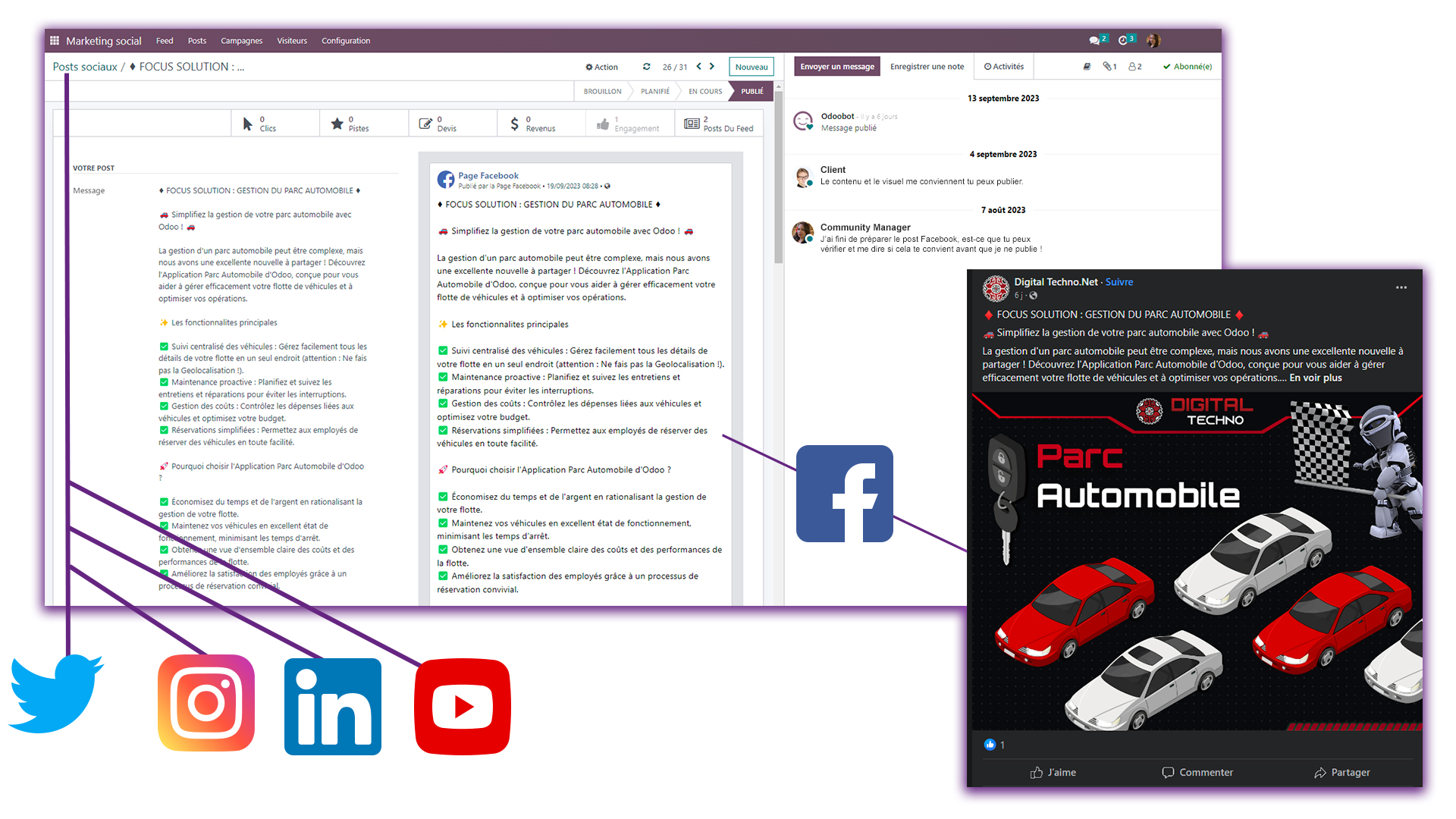Click the user avatar in top bar
This screenshot has width=1456, height=819.
(x=1153, y=40)
